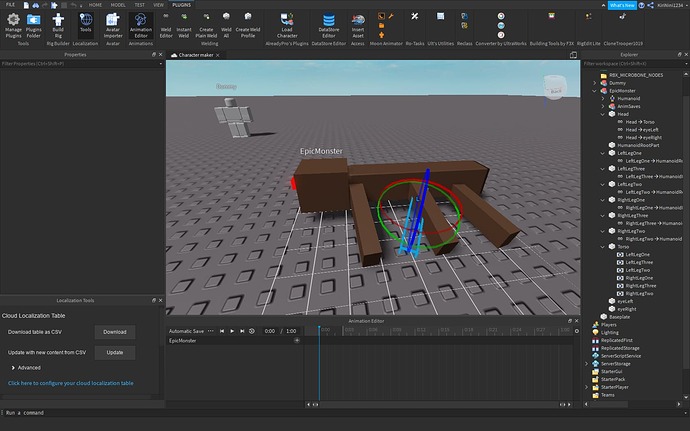Click the top Reclass plugin icon
Screen dimensions: 690x431
coord(464,16)
